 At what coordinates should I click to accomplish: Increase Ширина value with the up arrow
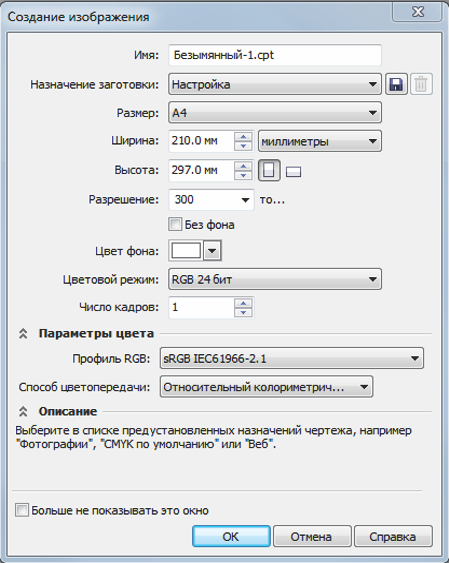point(243,137)
